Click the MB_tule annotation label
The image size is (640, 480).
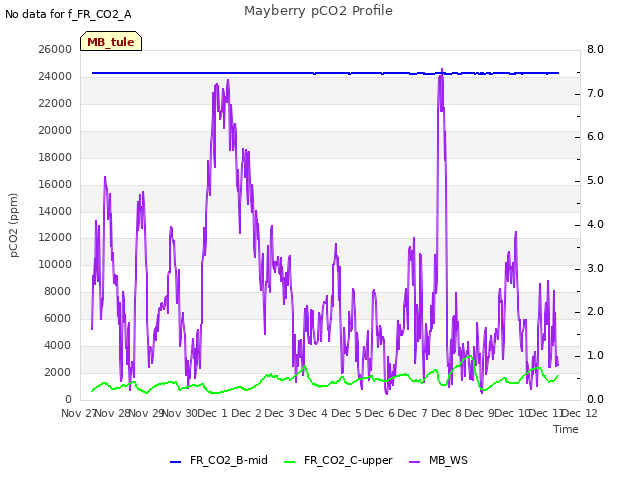pos(111,42)
